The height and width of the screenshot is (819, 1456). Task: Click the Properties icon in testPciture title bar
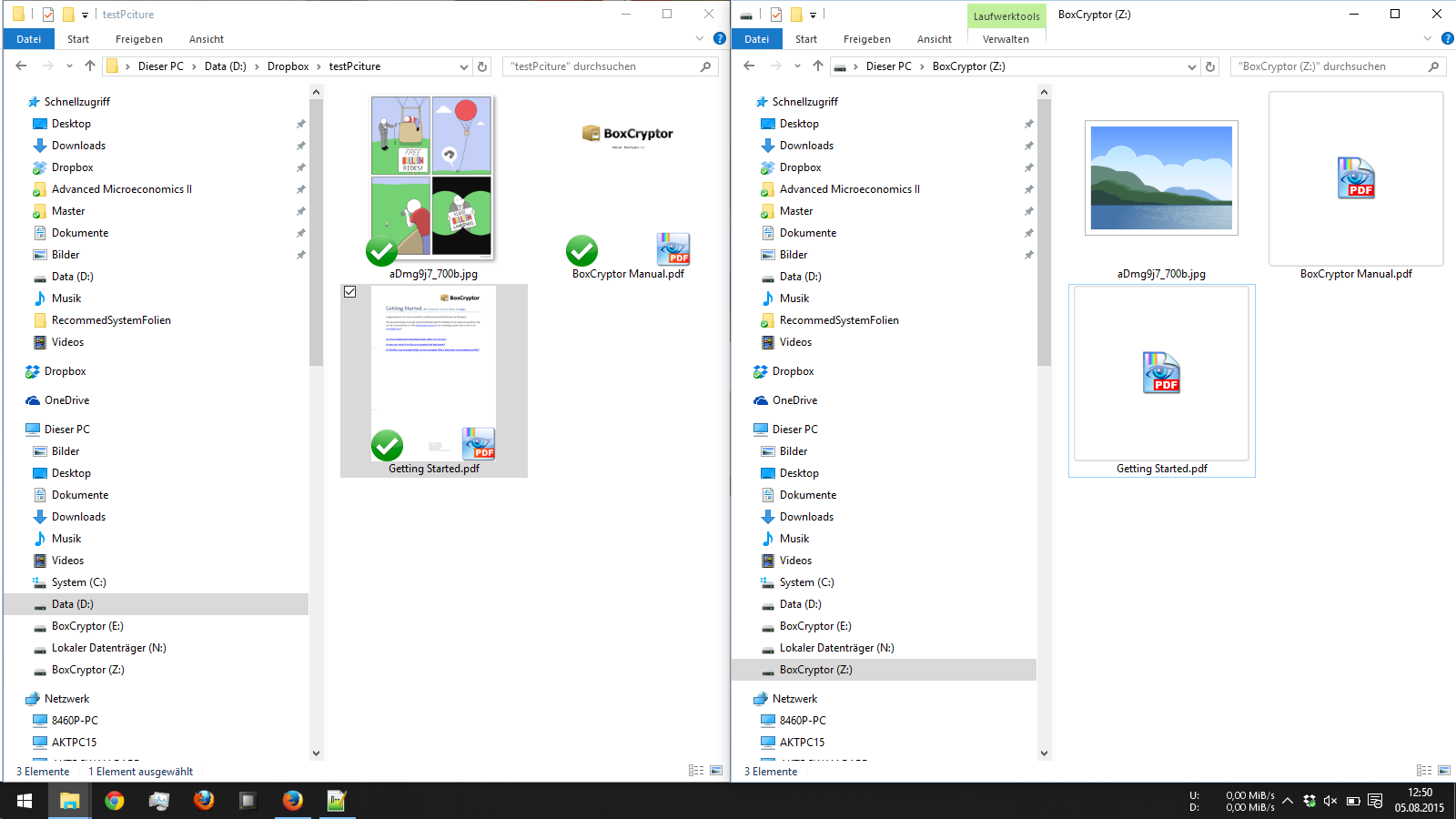[48, 15]
